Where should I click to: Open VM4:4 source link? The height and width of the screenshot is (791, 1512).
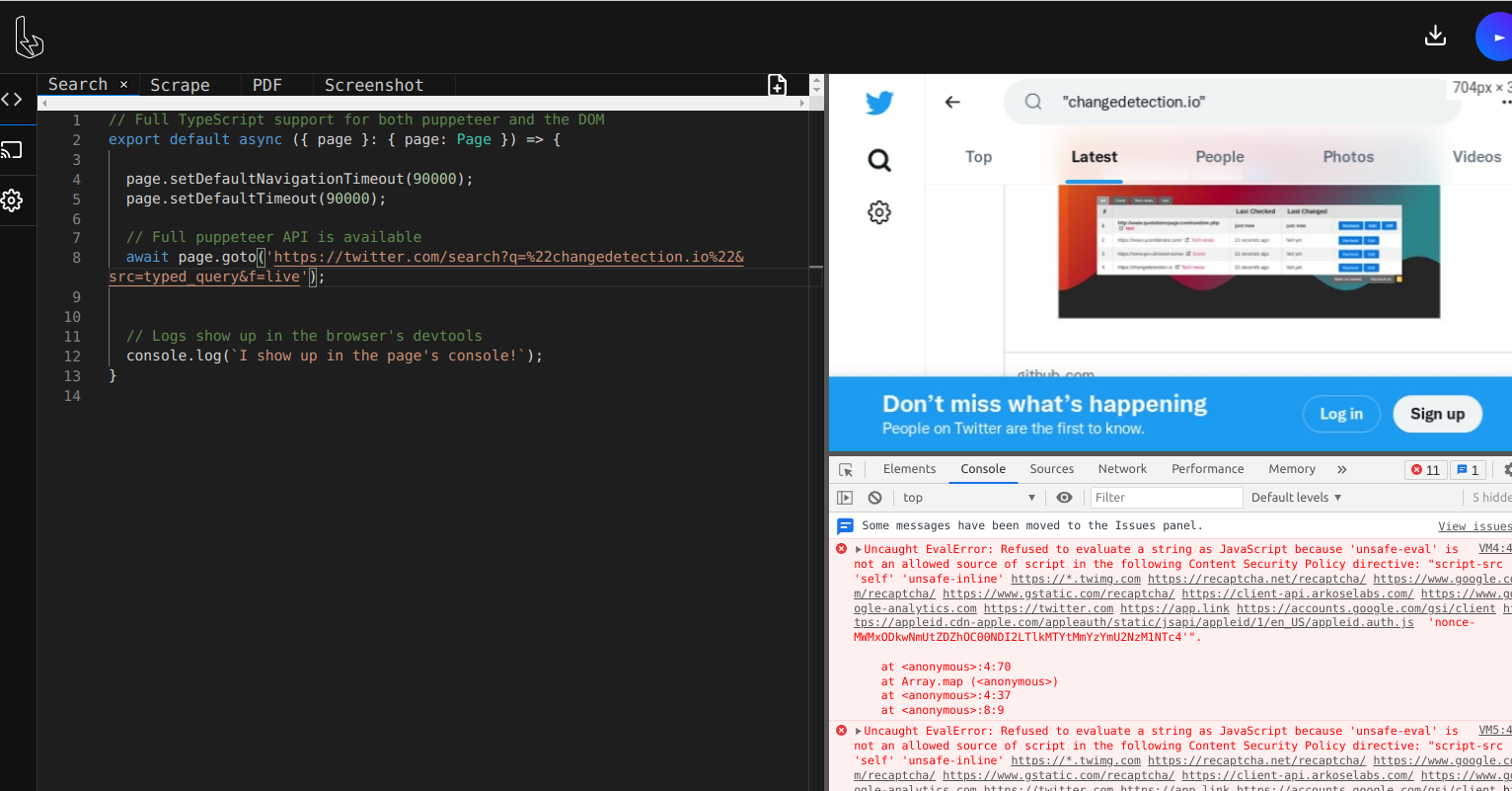point(1495,549)
